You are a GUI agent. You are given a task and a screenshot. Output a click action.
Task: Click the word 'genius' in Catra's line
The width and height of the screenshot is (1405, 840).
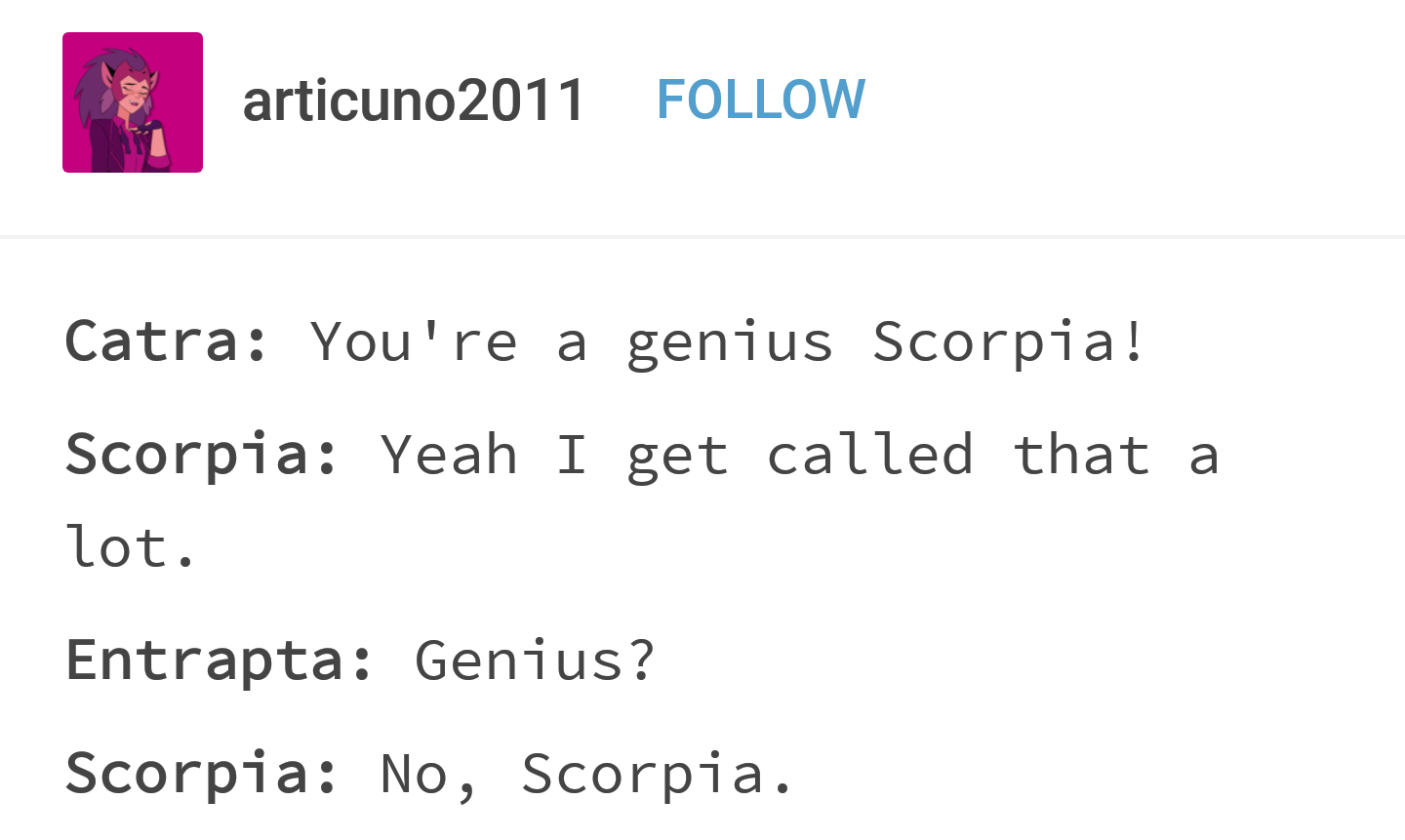coord(730,343)
